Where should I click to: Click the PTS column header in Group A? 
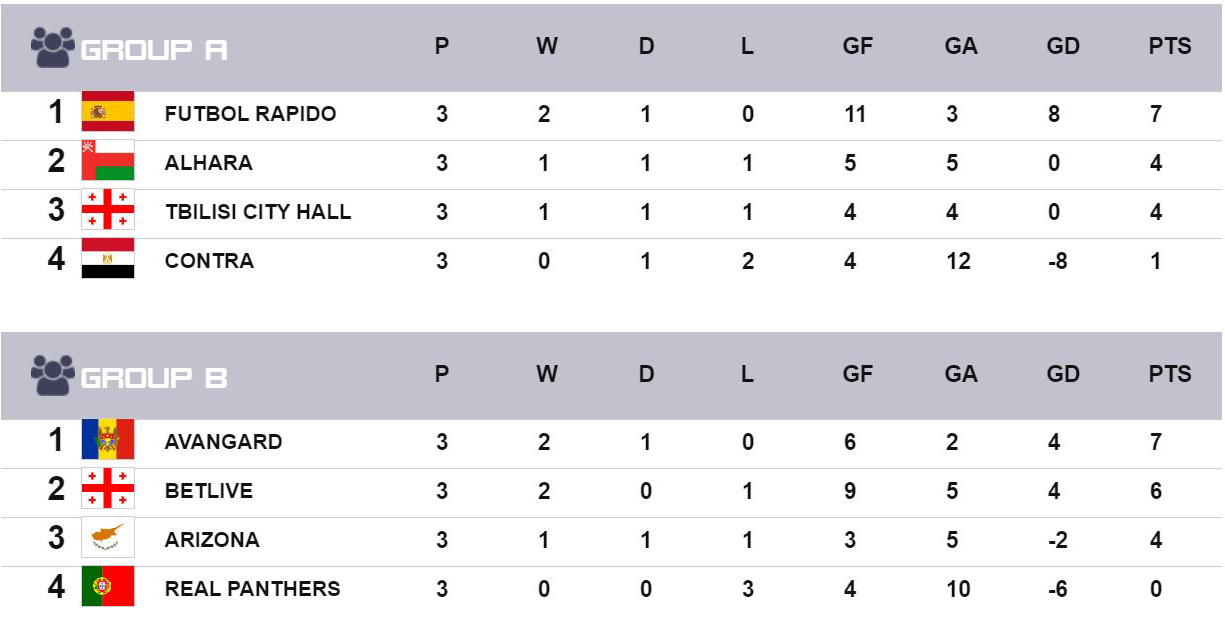1169,47
